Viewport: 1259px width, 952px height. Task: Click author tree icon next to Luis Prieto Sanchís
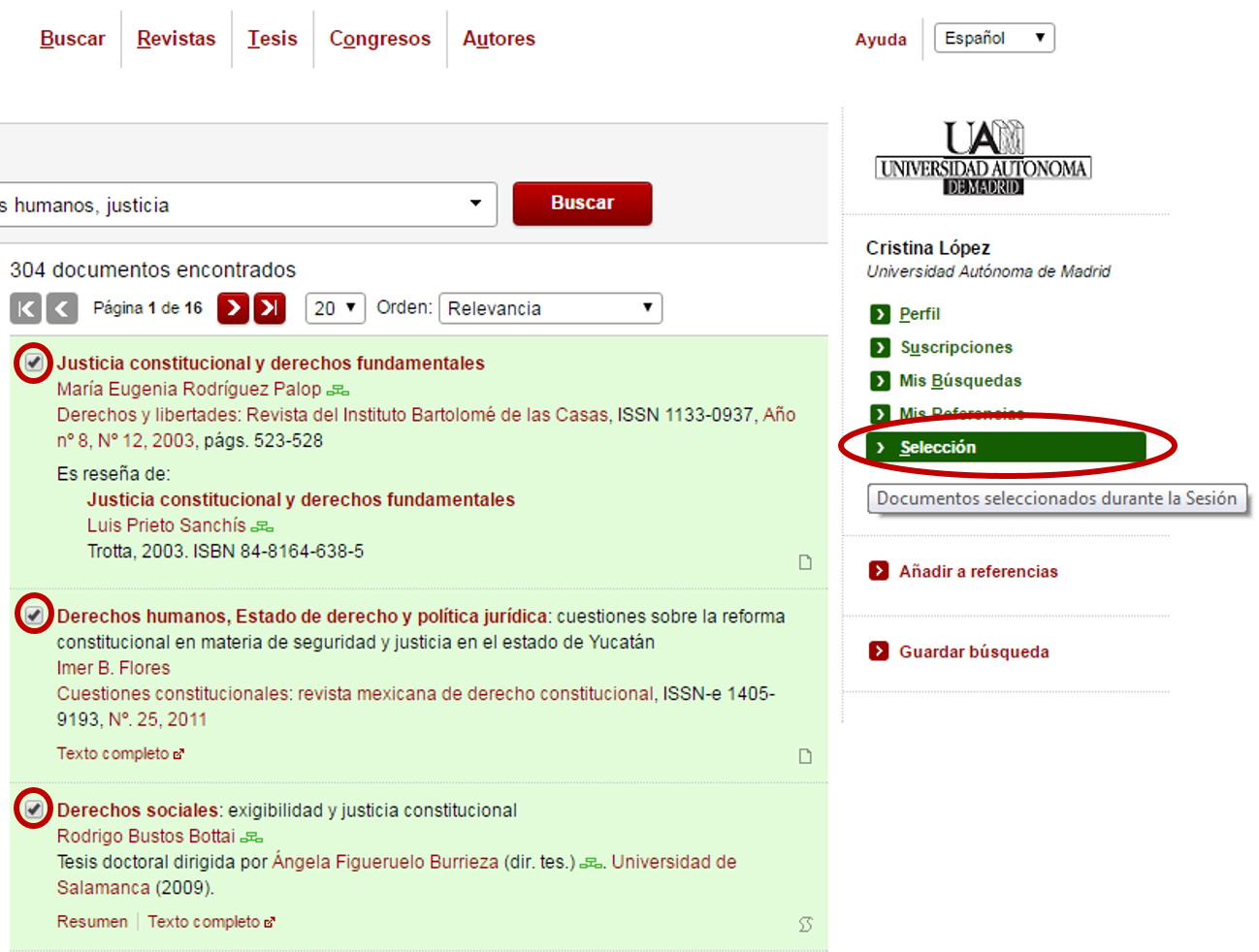point(263,526)
